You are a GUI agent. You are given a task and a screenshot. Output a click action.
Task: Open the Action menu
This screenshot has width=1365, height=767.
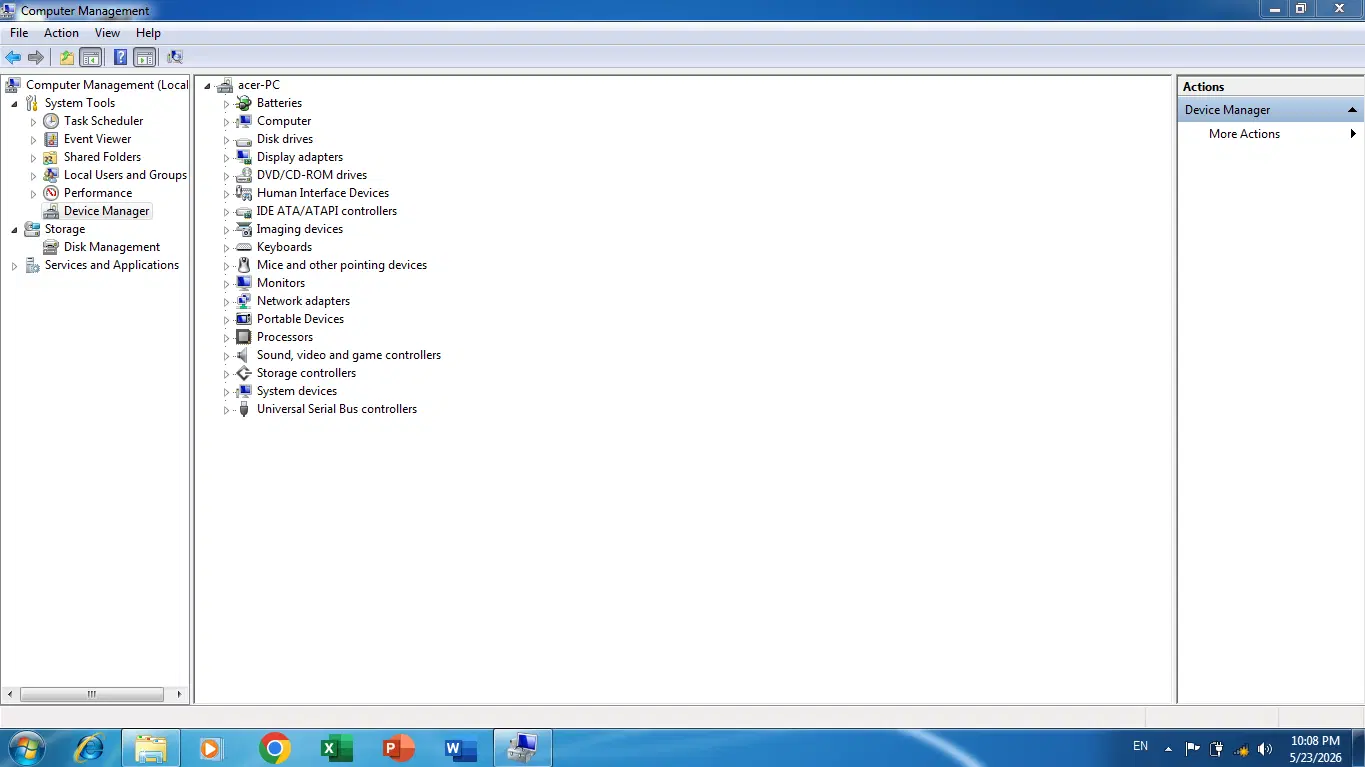(x=61, y=33)
